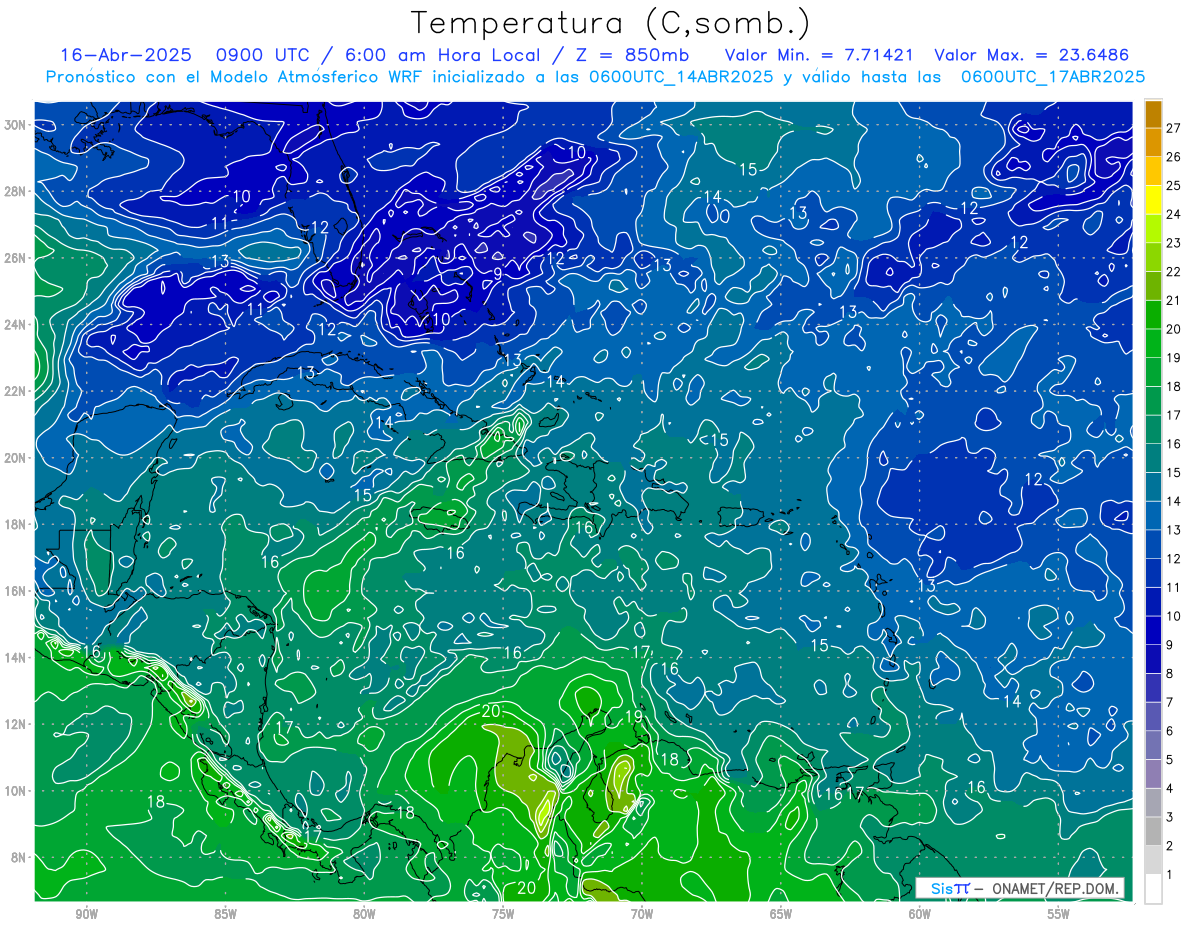The image size is (1200, 927).
Task: Click the purple legend swatch between 4 and 5
Action: (1153, 773)
